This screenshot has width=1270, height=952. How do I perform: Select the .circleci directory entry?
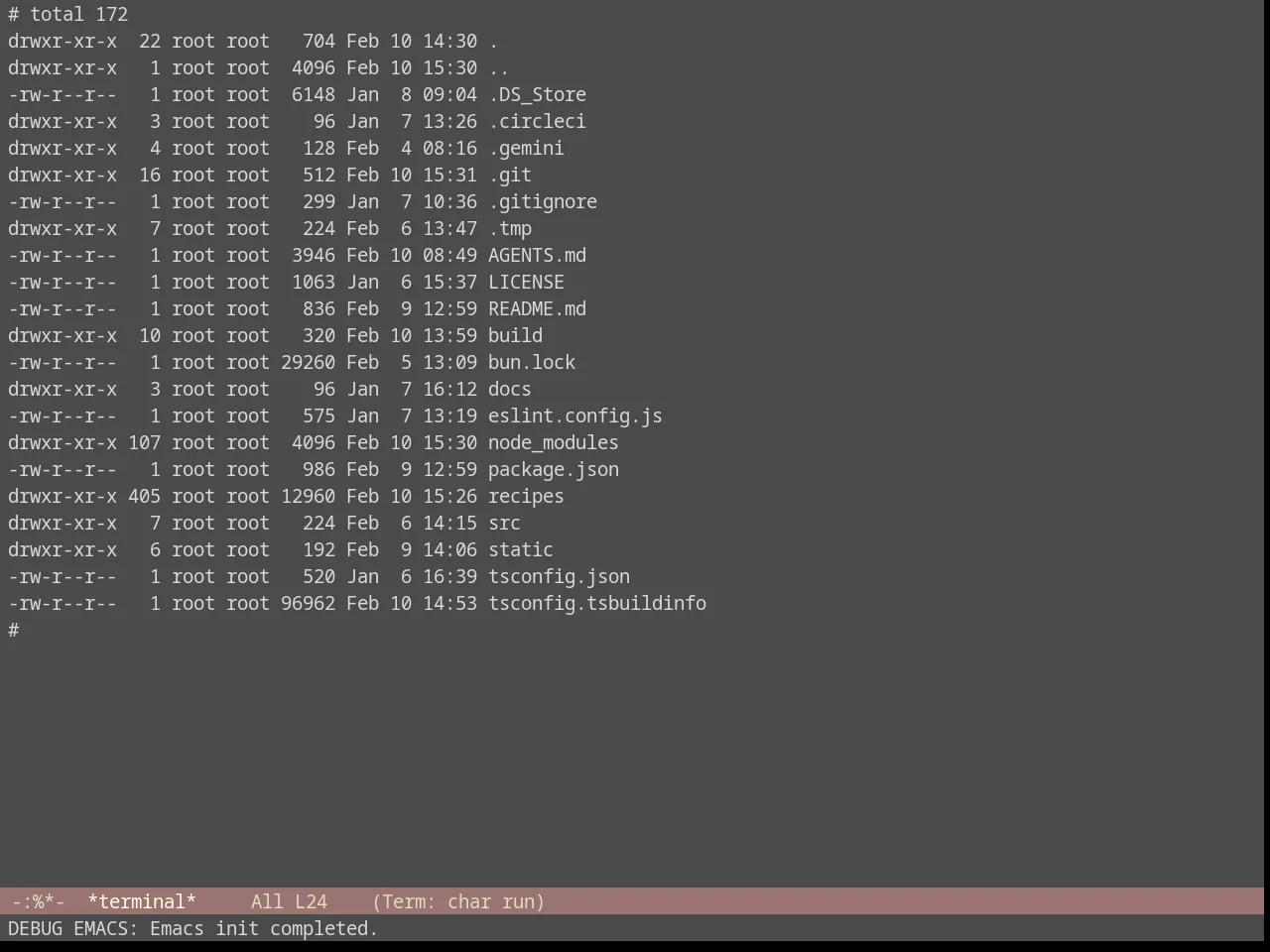pyautogui.click(x=537, y=121)
